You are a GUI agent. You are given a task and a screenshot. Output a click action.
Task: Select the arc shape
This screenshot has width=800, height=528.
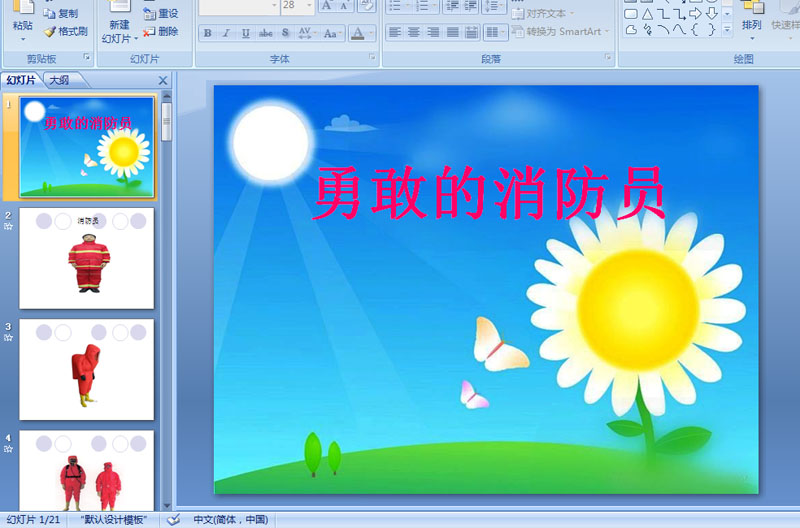pos(663,30)
